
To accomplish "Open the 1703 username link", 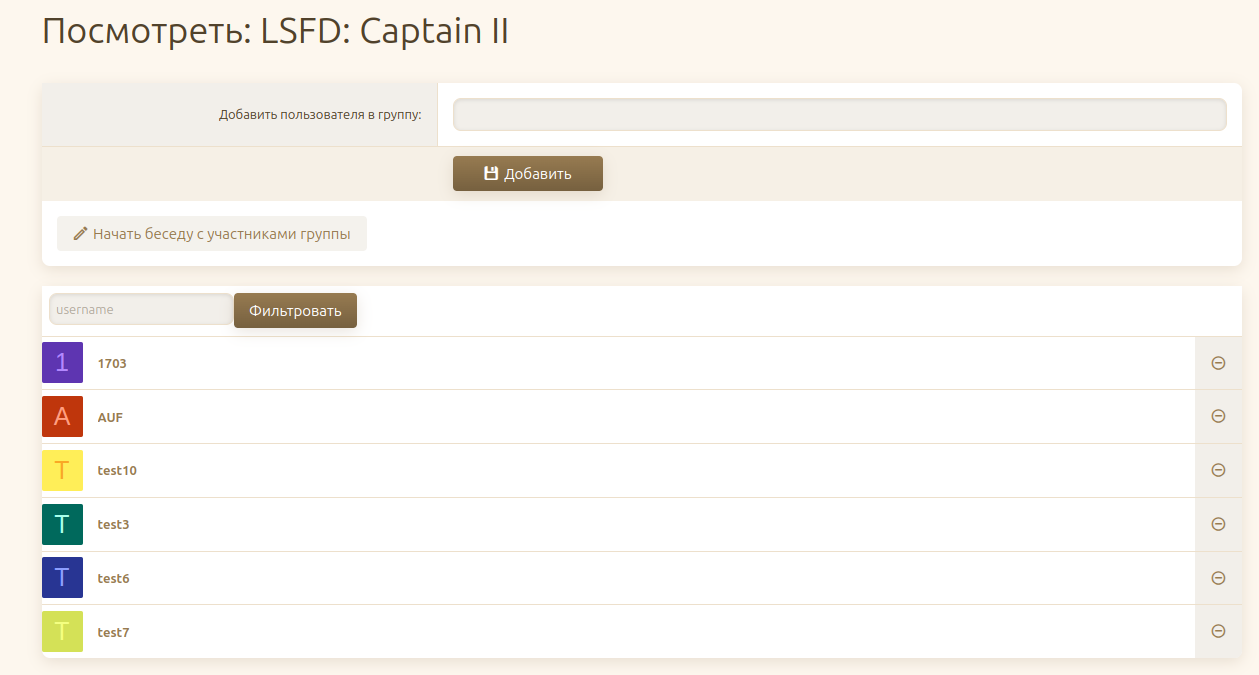I will click(112, 363).
